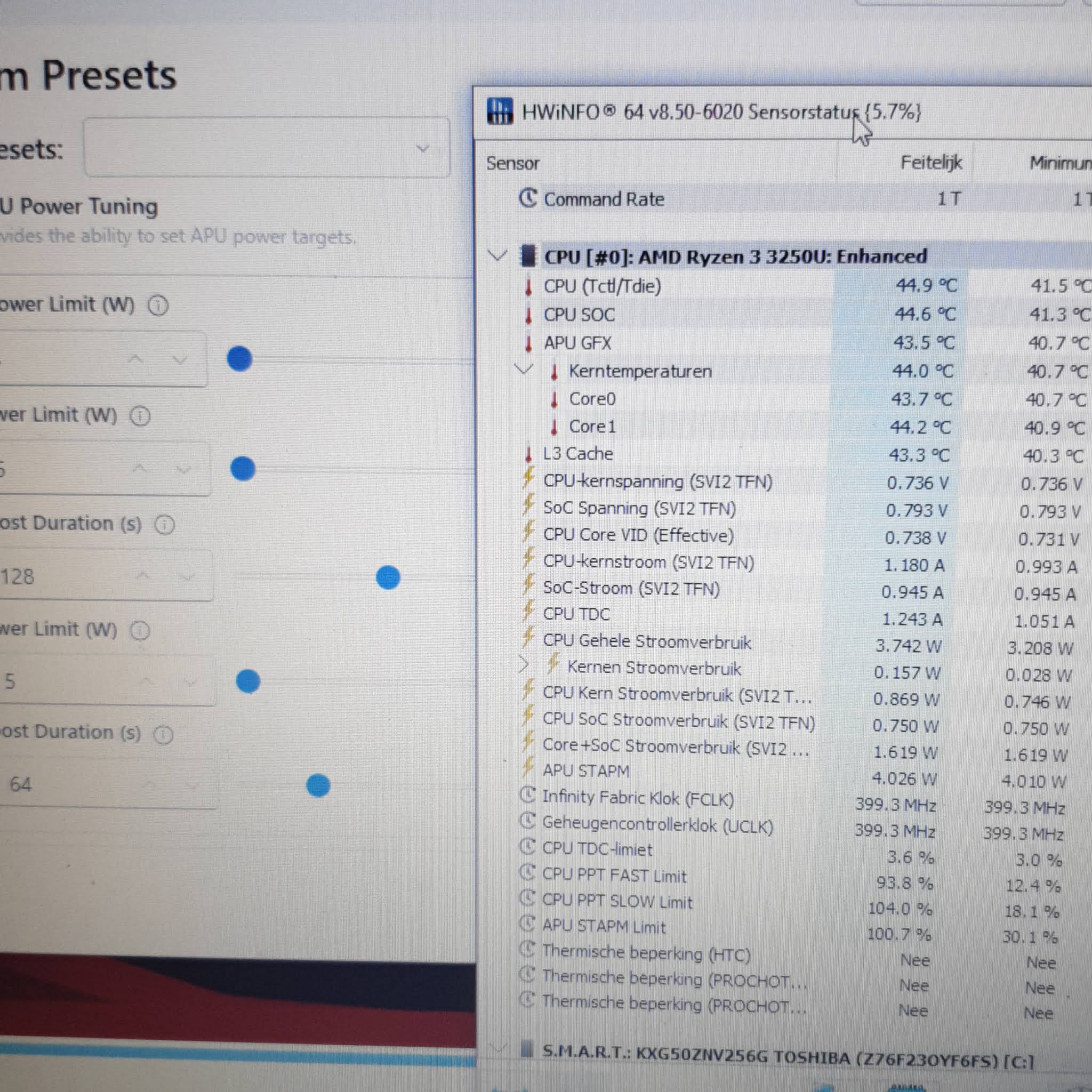Image resolution: width=1092 pixels, height=1092 pixels.
Task: Click the first Power Limit slider handle
Action: point(239,359)
